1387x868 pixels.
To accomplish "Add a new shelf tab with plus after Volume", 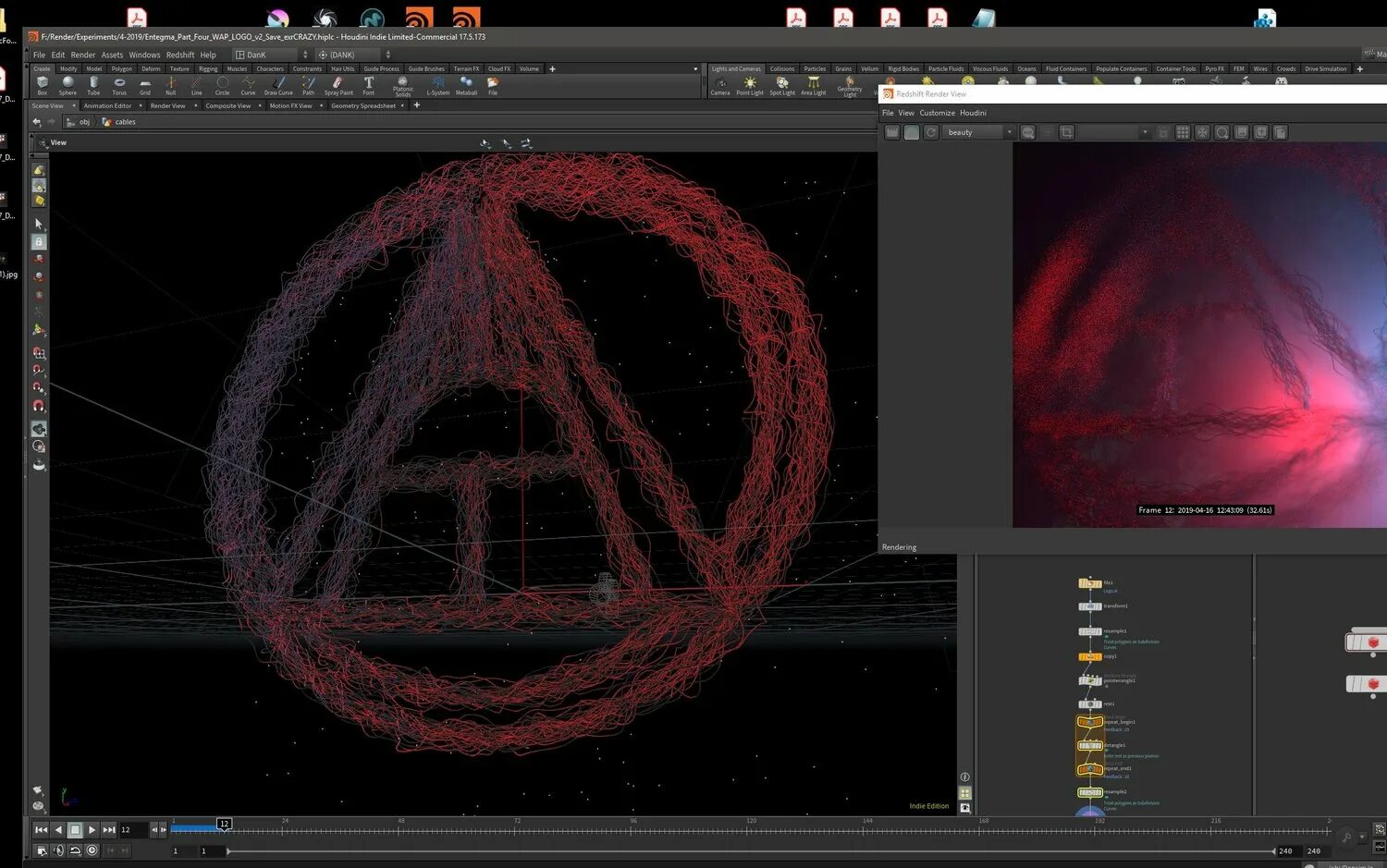I will pyautogui.click(x=552, y=68).
